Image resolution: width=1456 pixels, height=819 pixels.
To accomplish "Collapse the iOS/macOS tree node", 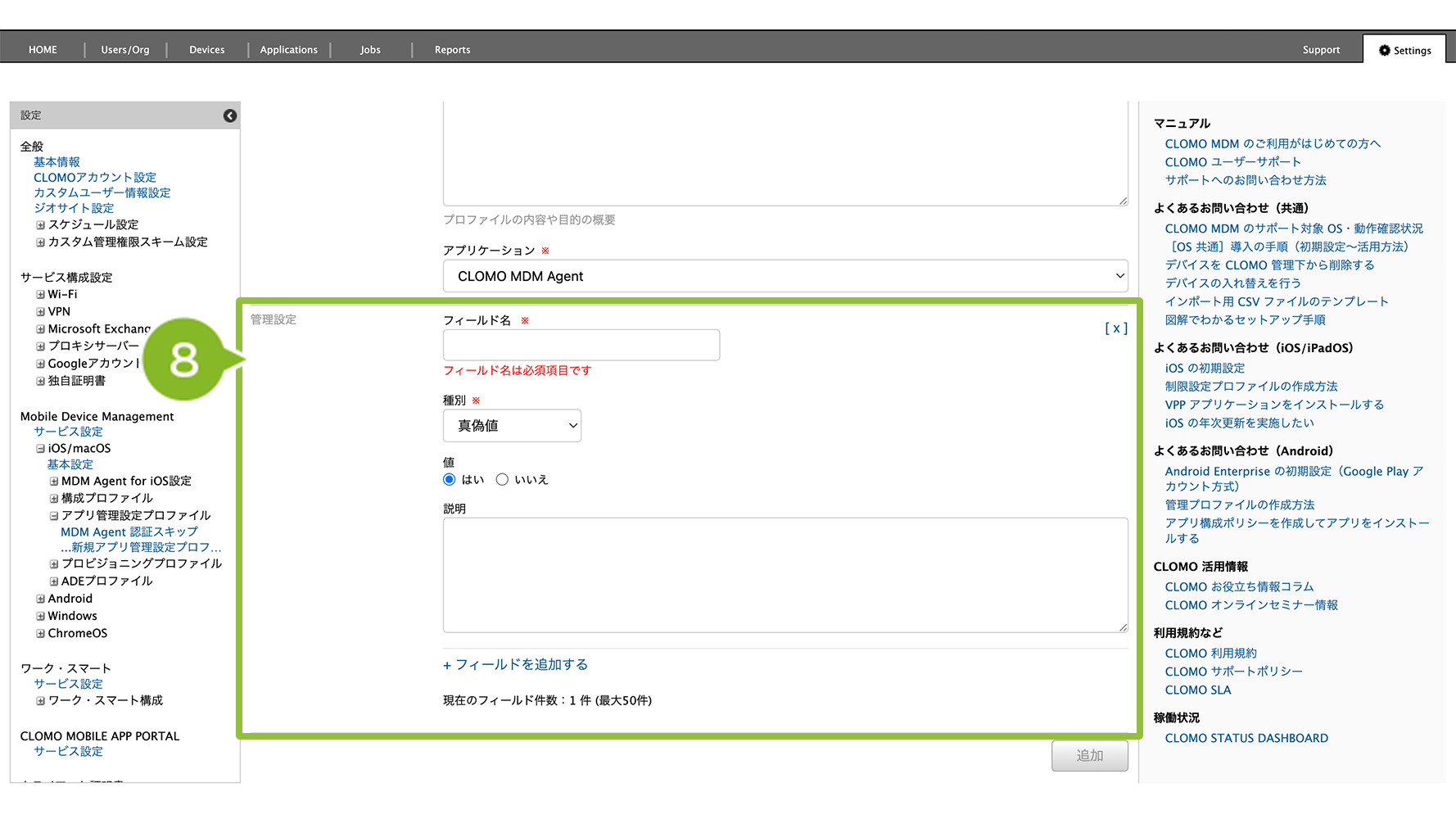I will tap(40, 449).
